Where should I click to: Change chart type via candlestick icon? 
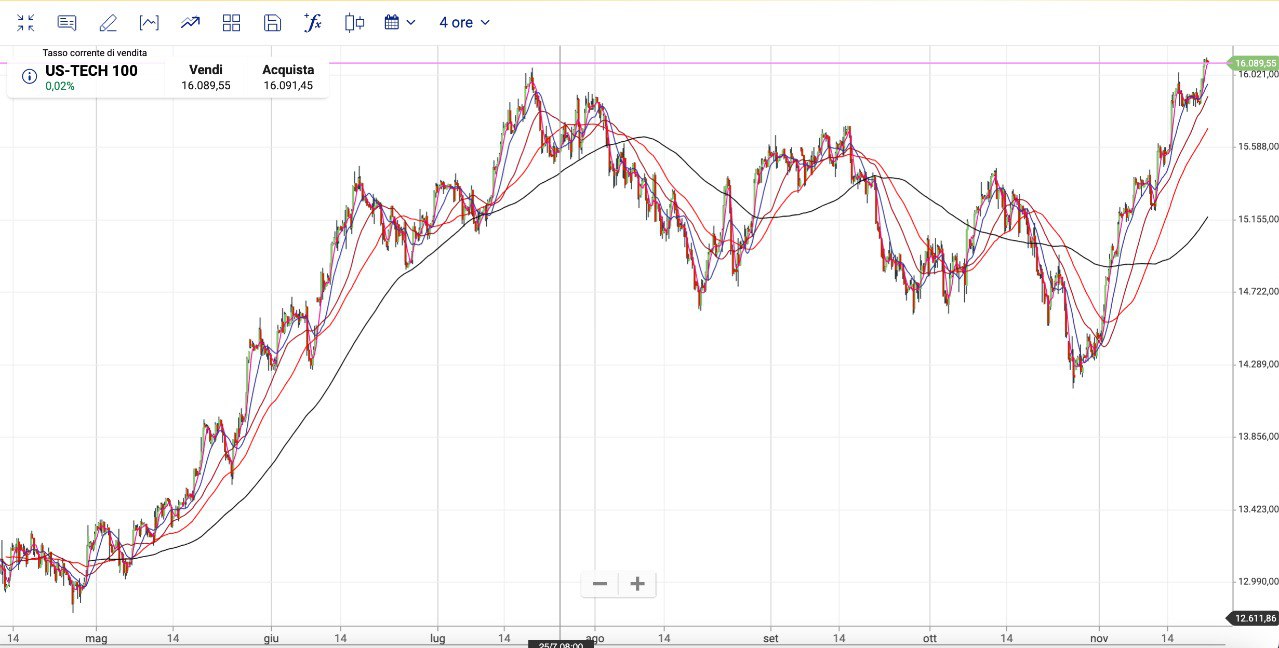(354, 23)
